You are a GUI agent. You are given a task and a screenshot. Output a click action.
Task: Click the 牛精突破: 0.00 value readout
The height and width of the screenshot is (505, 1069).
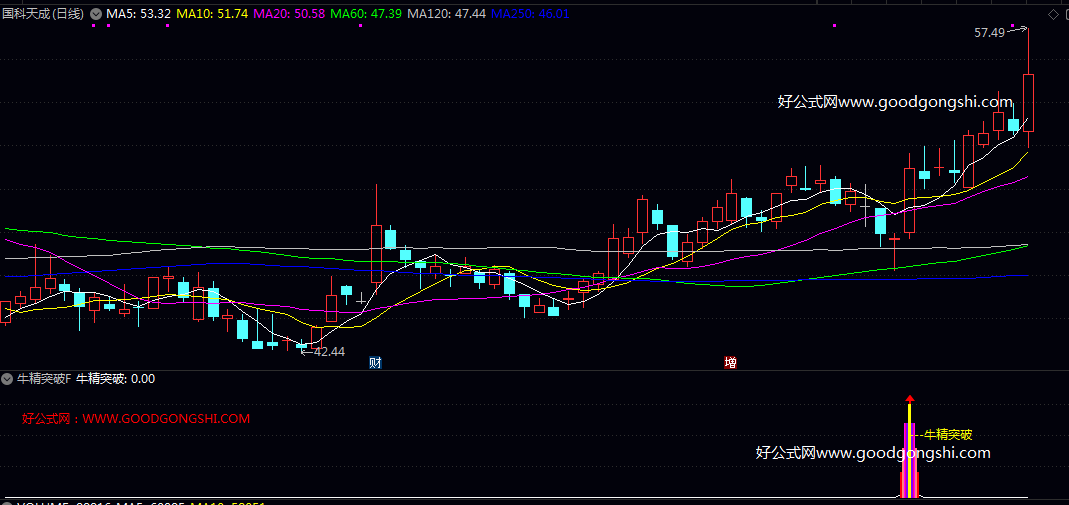(115, 379)
